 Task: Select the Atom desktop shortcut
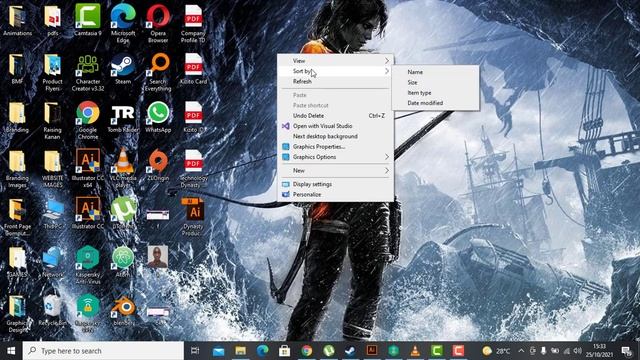(123, 261)
